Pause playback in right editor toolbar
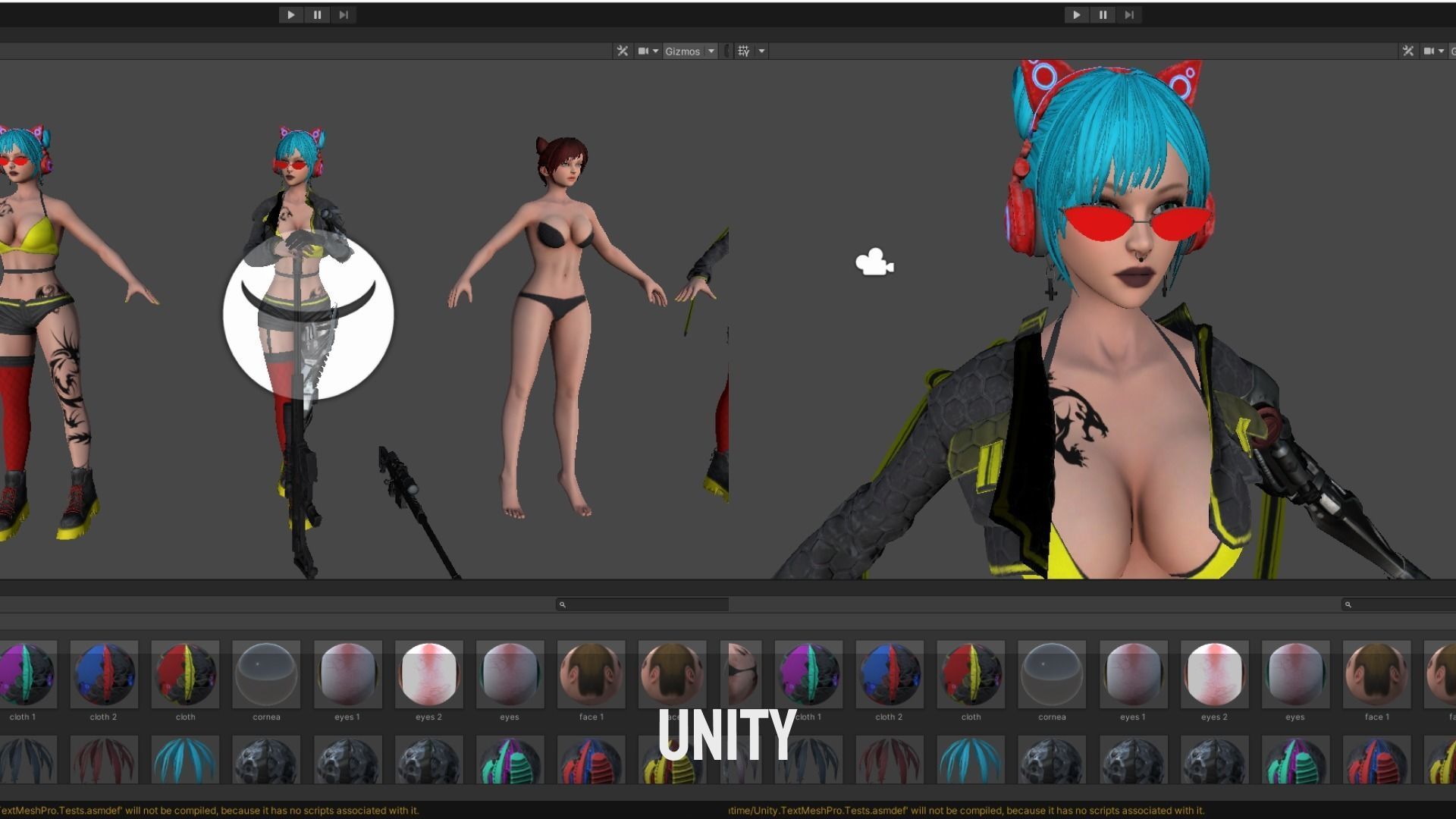Viewport: 1456px width, 819px height. coord(1103,14)
